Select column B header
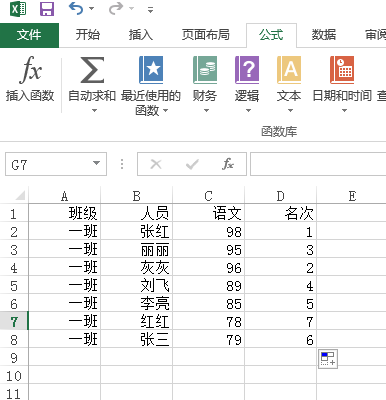The height and width of the screenshot is (400, 386). [137, 196]
